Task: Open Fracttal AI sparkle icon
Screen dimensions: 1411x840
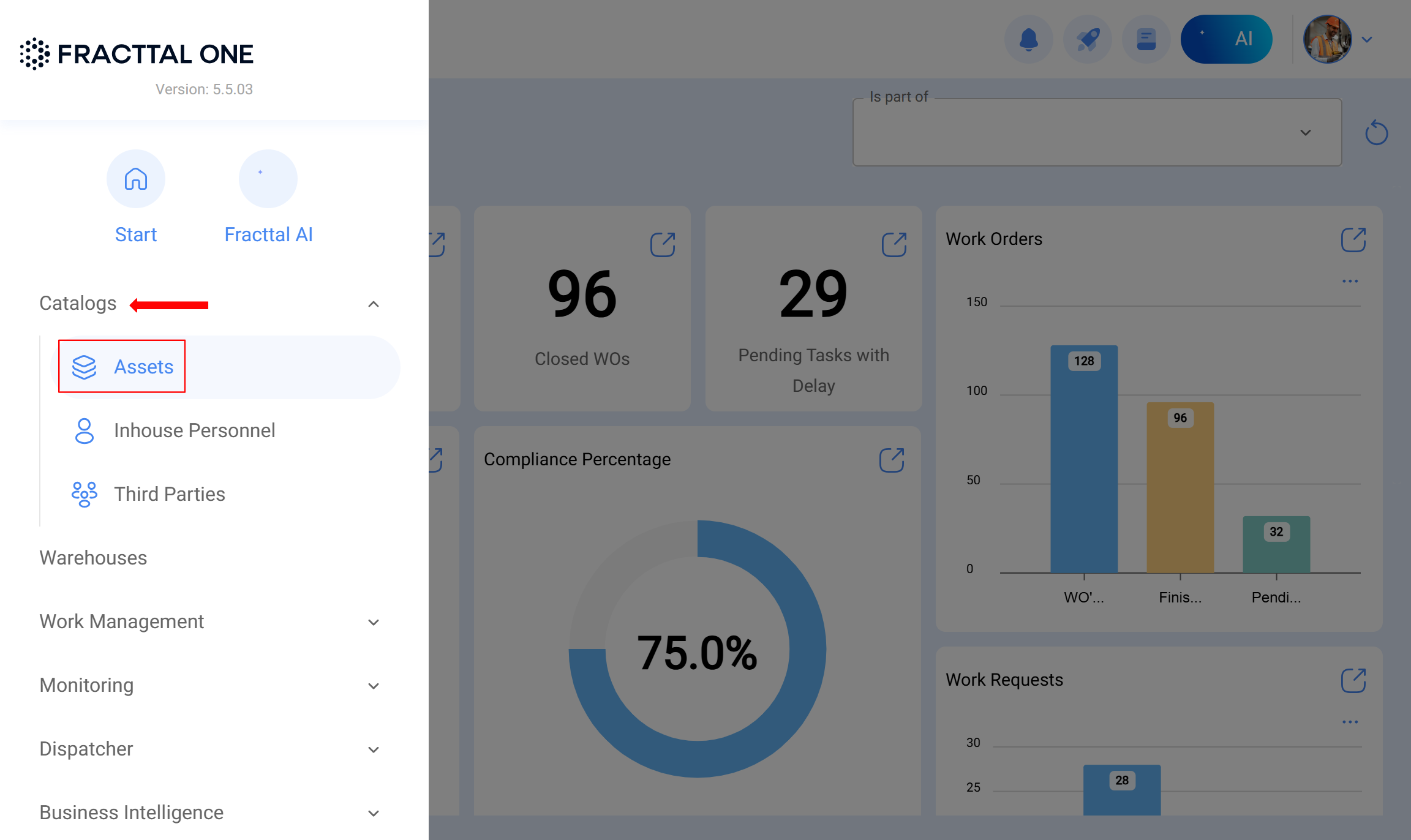Action: pyautogui.click(x=268, y=179)
